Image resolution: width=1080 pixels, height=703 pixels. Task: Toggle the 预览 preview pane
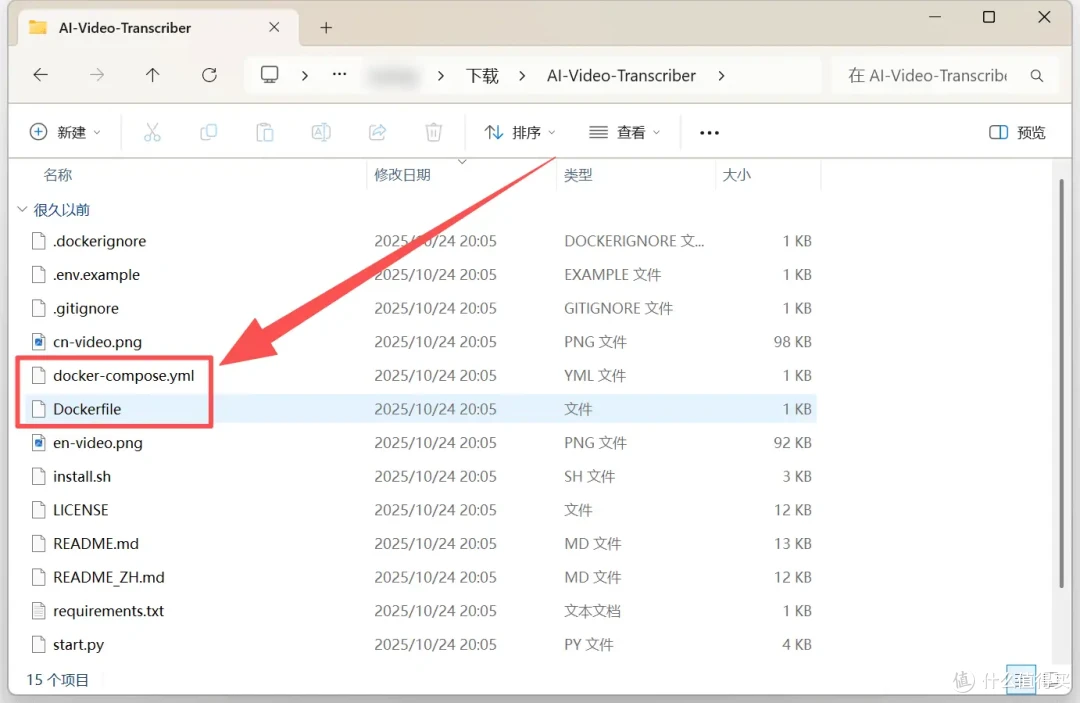coord(1017,132)
